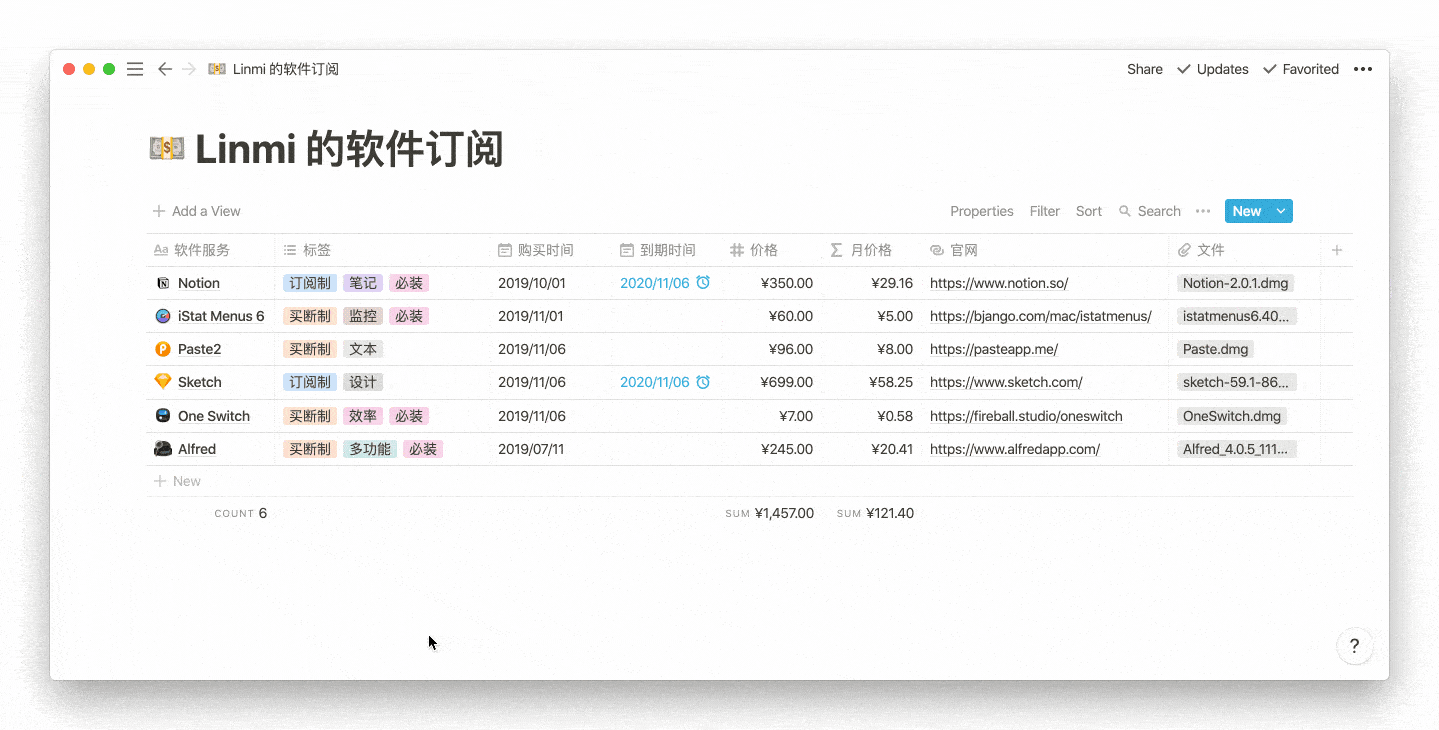Go forward with the right arrow
This screenshot has width=1439, height=730.
(189, 69)
